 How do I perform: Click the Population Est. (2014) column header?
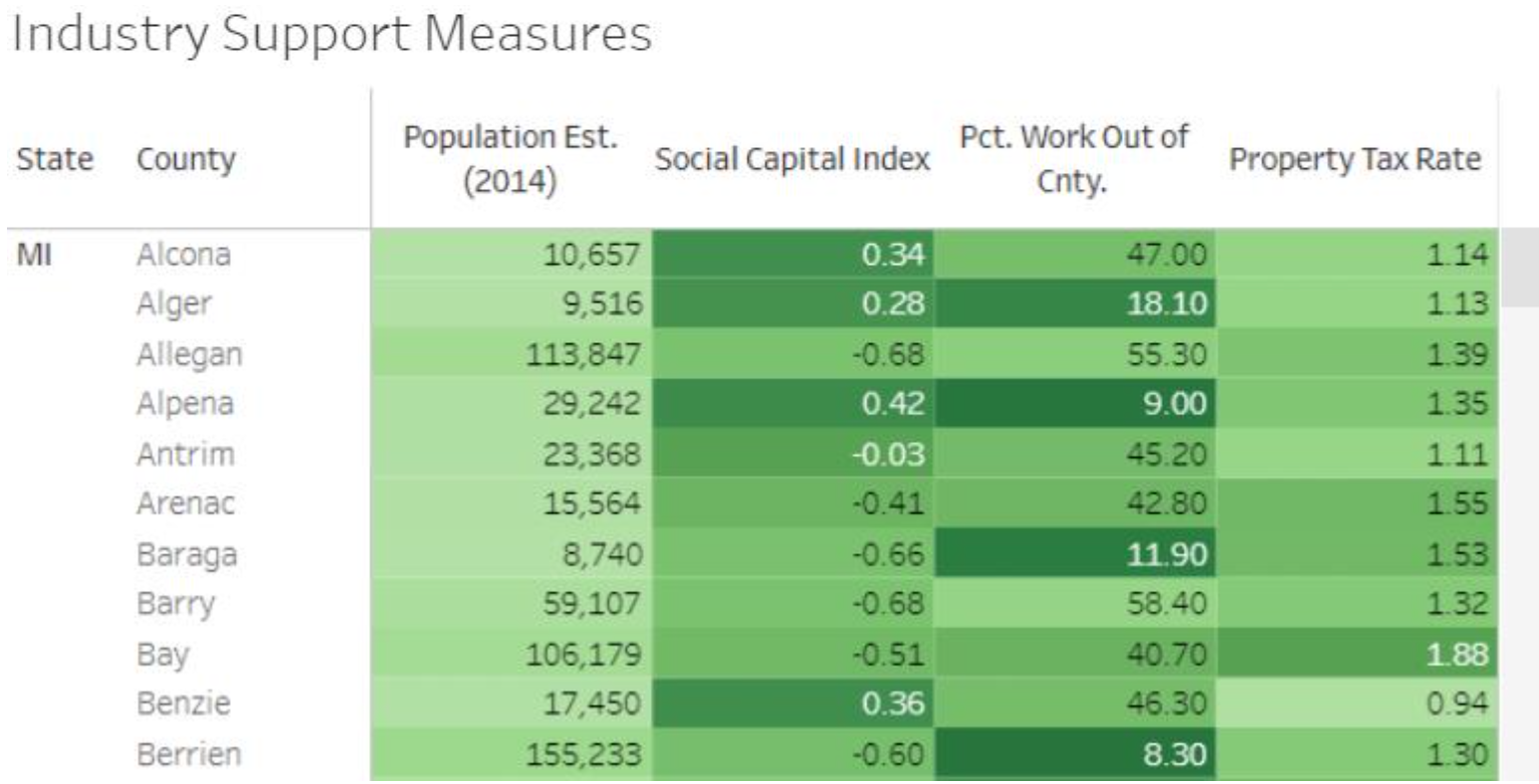click(509, 159)
